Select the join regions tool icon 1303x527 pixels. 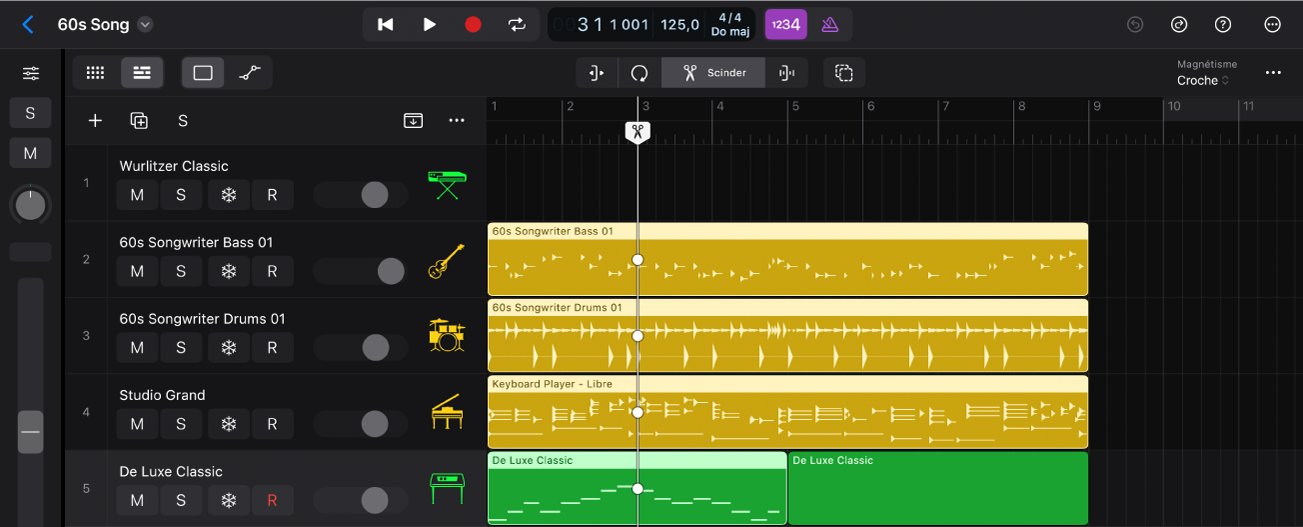(x=788, y=73)
